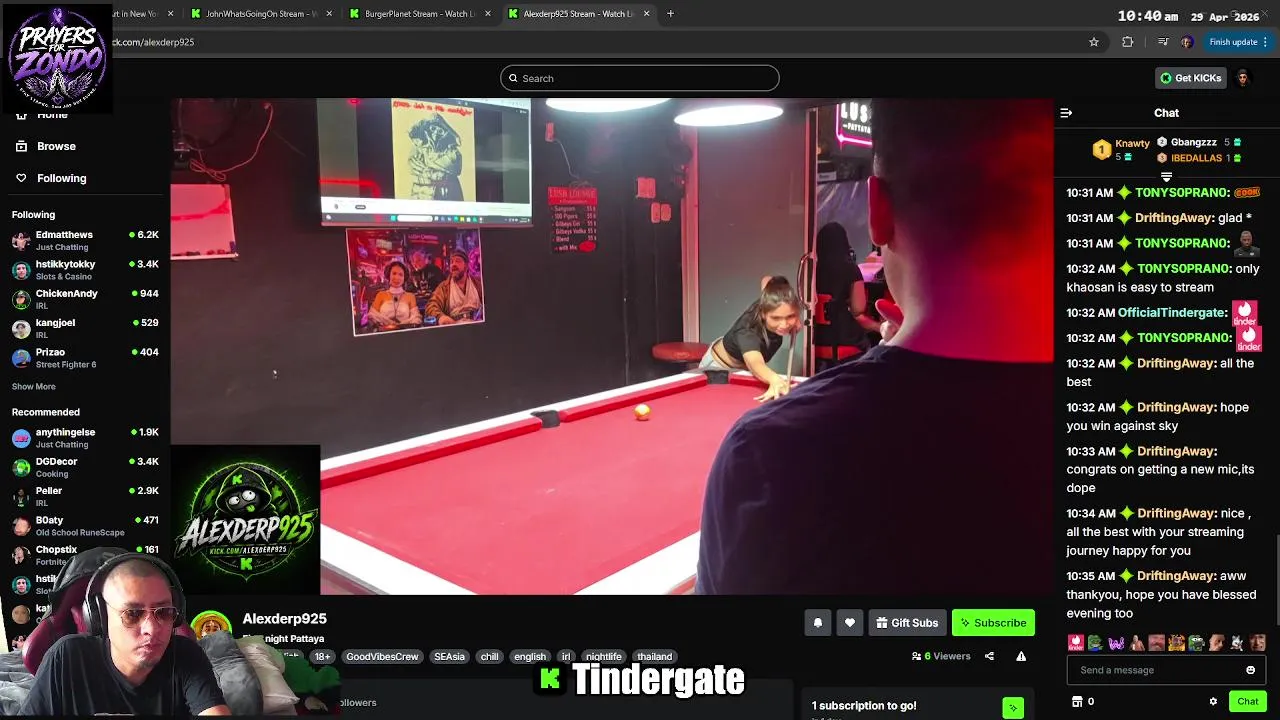Select the english tag
Image resolution: width=1280 pixels, height=720 pixels.
[530, 657]
